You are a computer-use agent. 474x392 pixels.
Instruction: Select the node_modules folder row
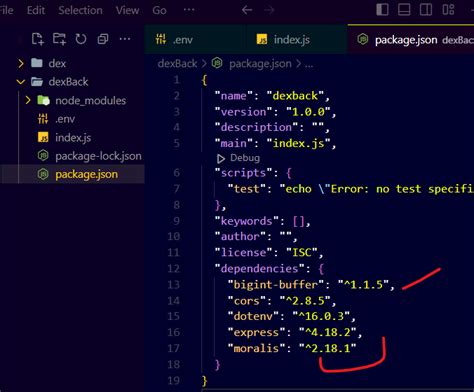coord(72,100)
